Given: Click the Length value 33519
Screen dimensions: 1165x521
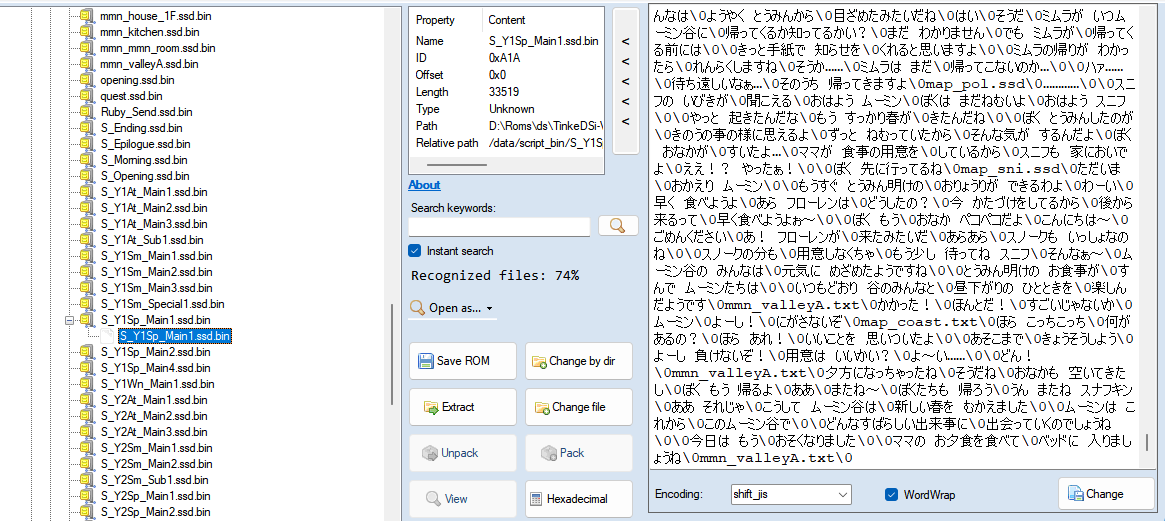Looking at the screenshot, I should click(x=504, y=92).
